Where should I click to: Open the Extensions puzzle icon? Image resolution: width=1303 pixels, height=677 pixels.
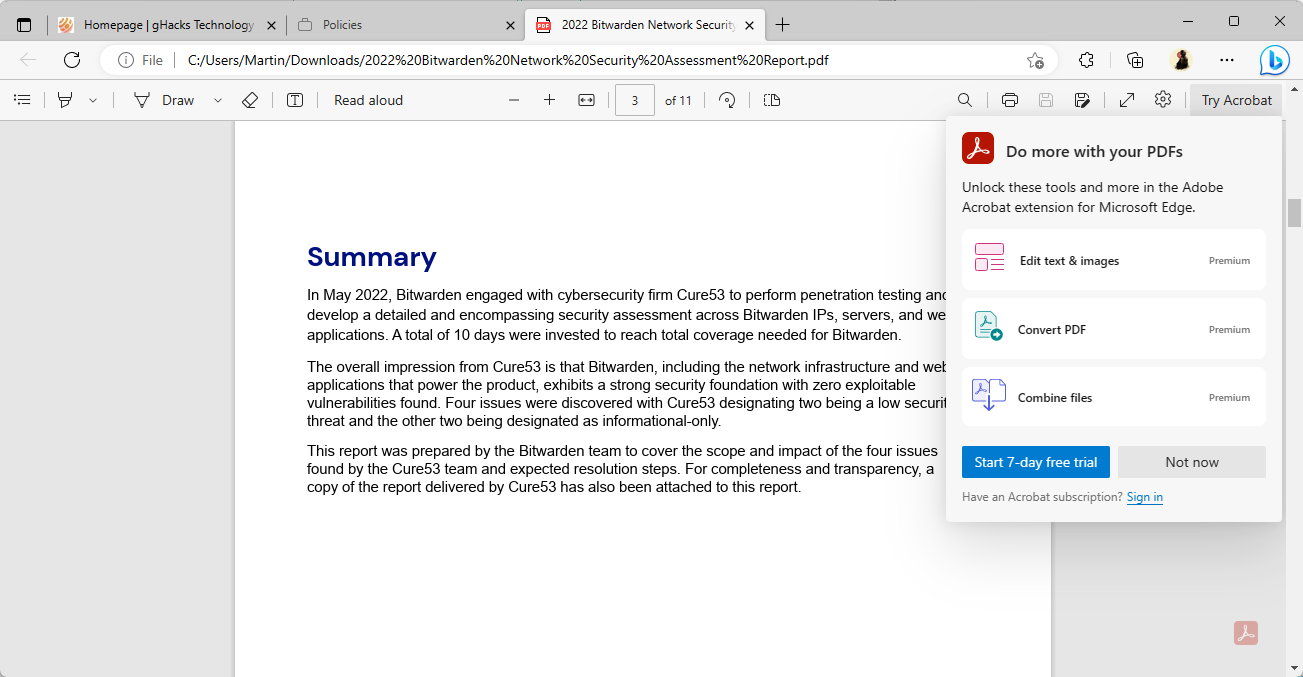1086,60
